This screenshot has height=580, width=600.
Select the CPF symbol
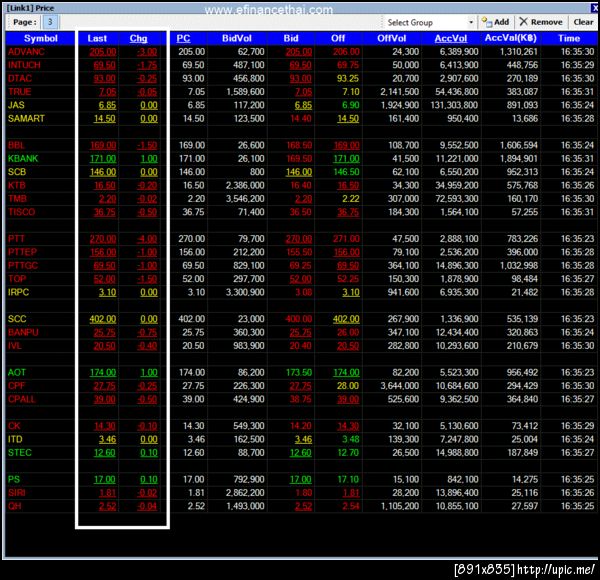16,386
